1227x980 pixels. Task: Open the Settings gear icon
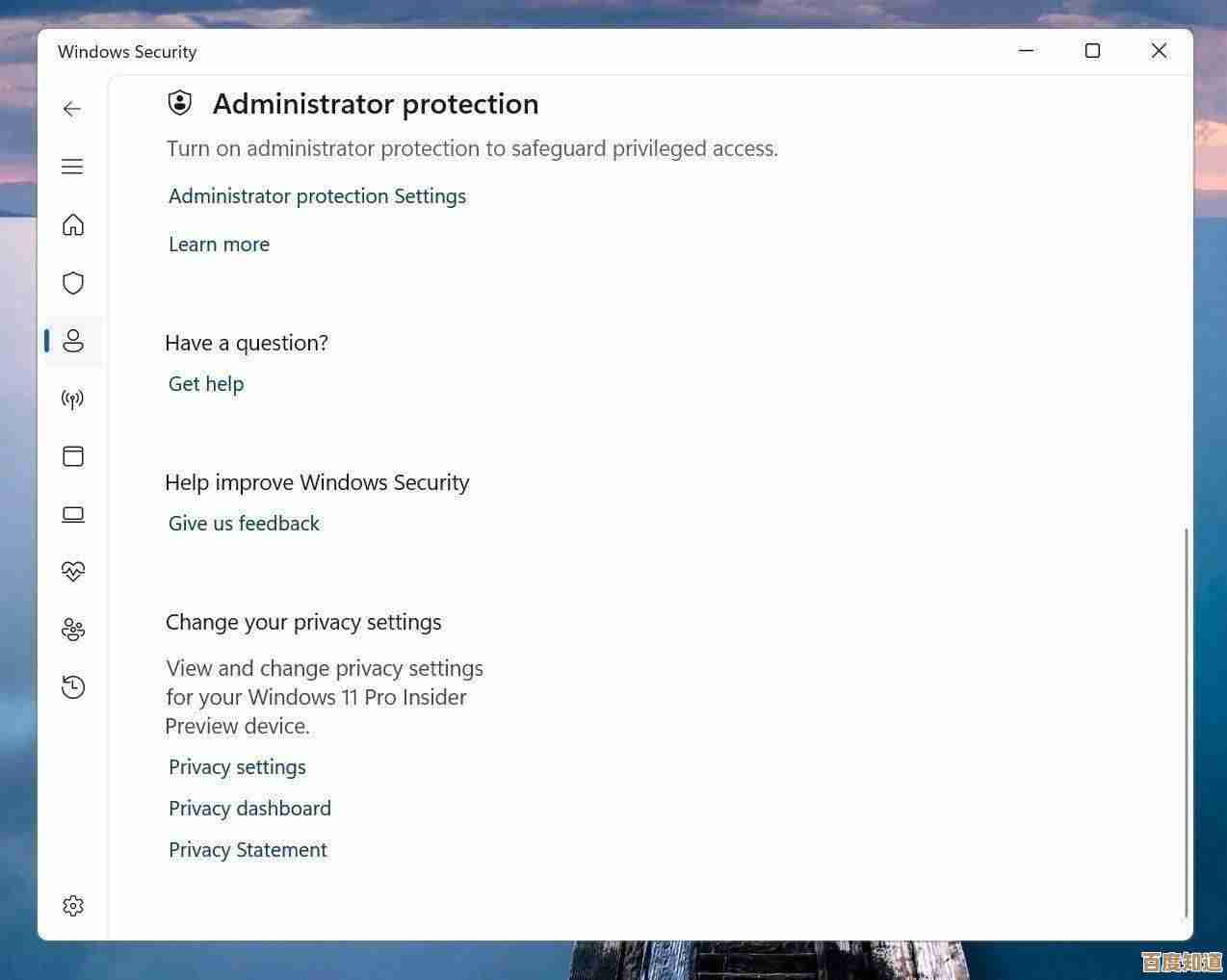click(x=73, y=906)
